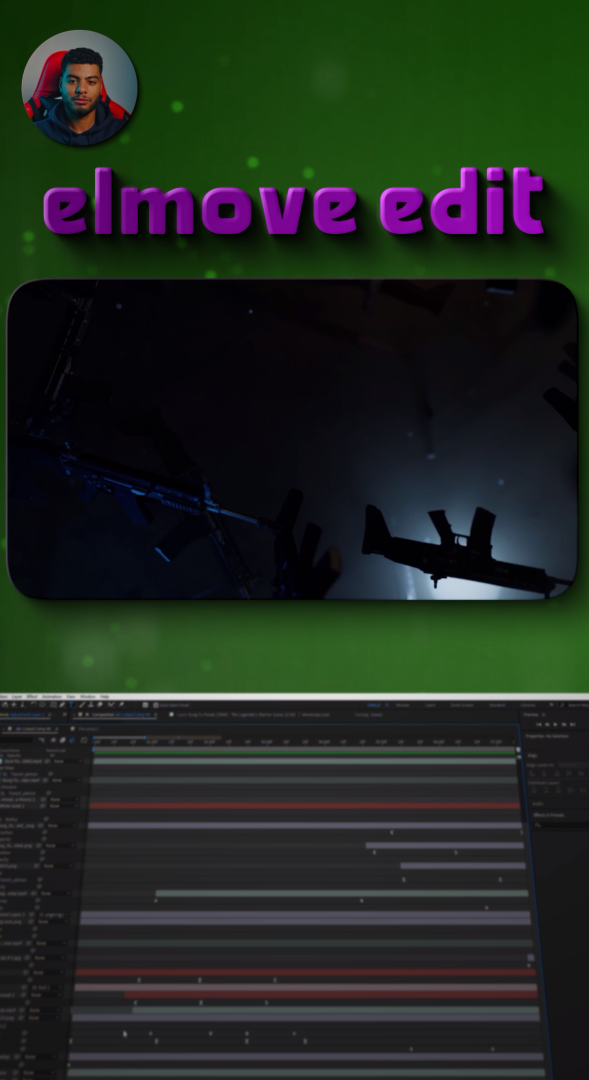Screen dimensions: 589x1080
Task: Toggle Auto-Open Panels checkbox
Action: [x=156, y=705]
